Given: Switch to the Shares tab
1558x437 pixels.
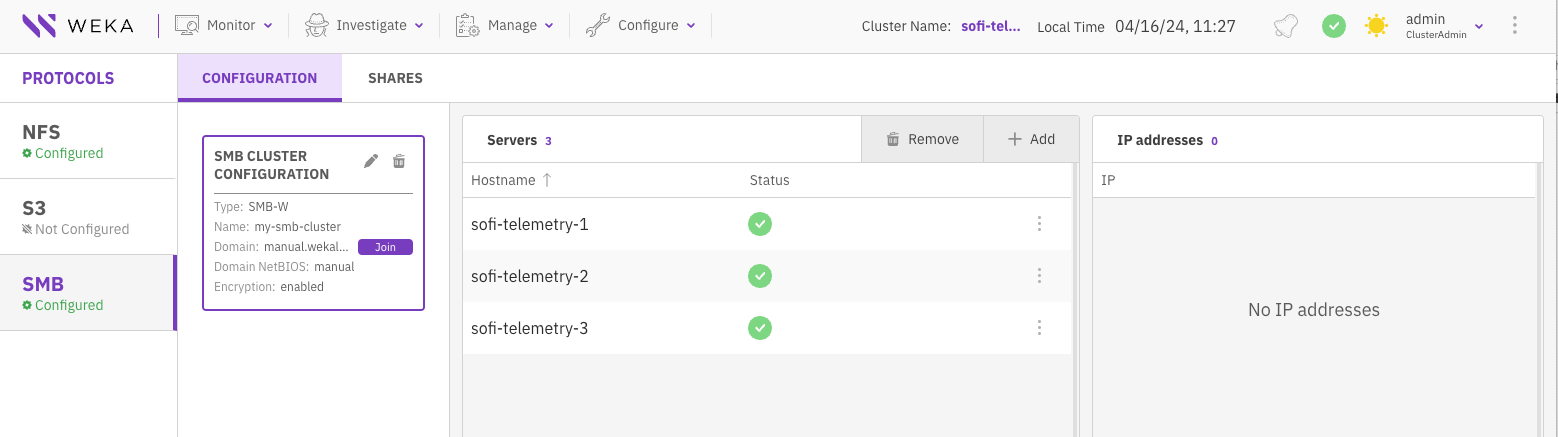Looking at the screenshot, I should [x=395, y=78].
